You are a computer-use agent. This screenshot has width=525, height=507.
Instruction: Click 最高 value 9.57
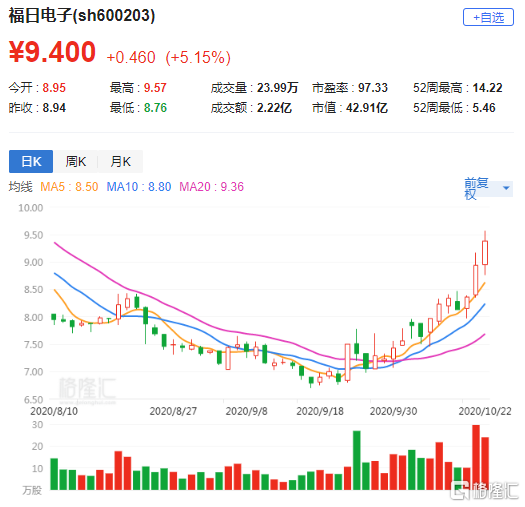click(155, 88)
